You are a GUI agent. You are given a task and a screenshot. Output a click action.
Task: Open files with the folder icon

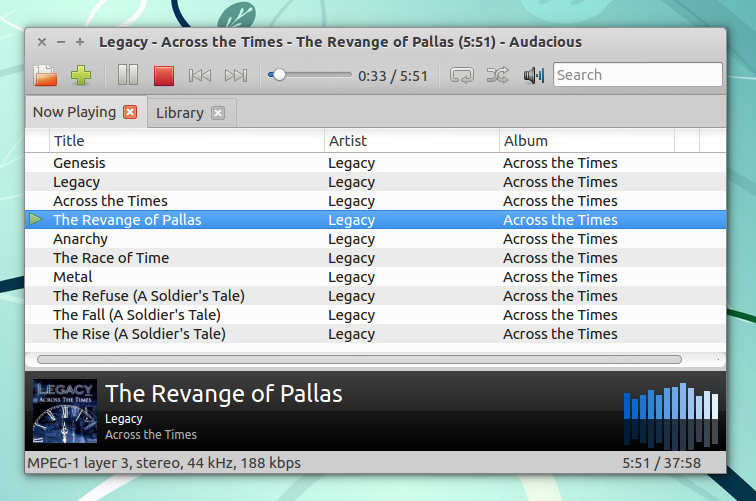pyautogui.click(x=45, y=75)
